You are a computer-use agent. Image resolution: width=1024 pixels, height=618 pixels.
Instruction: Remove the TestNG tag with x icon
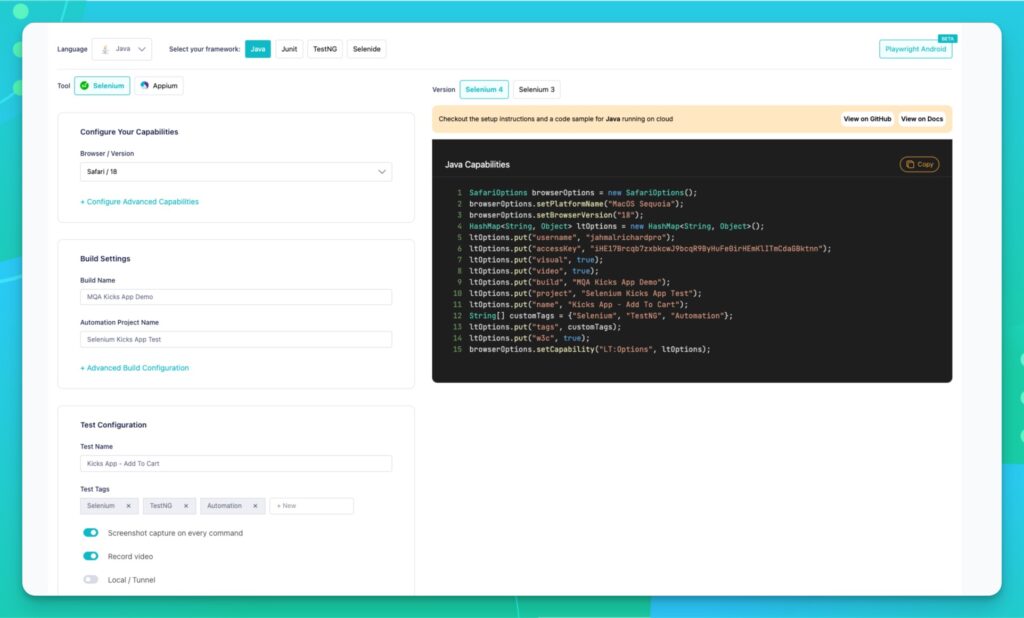point(187,506)
